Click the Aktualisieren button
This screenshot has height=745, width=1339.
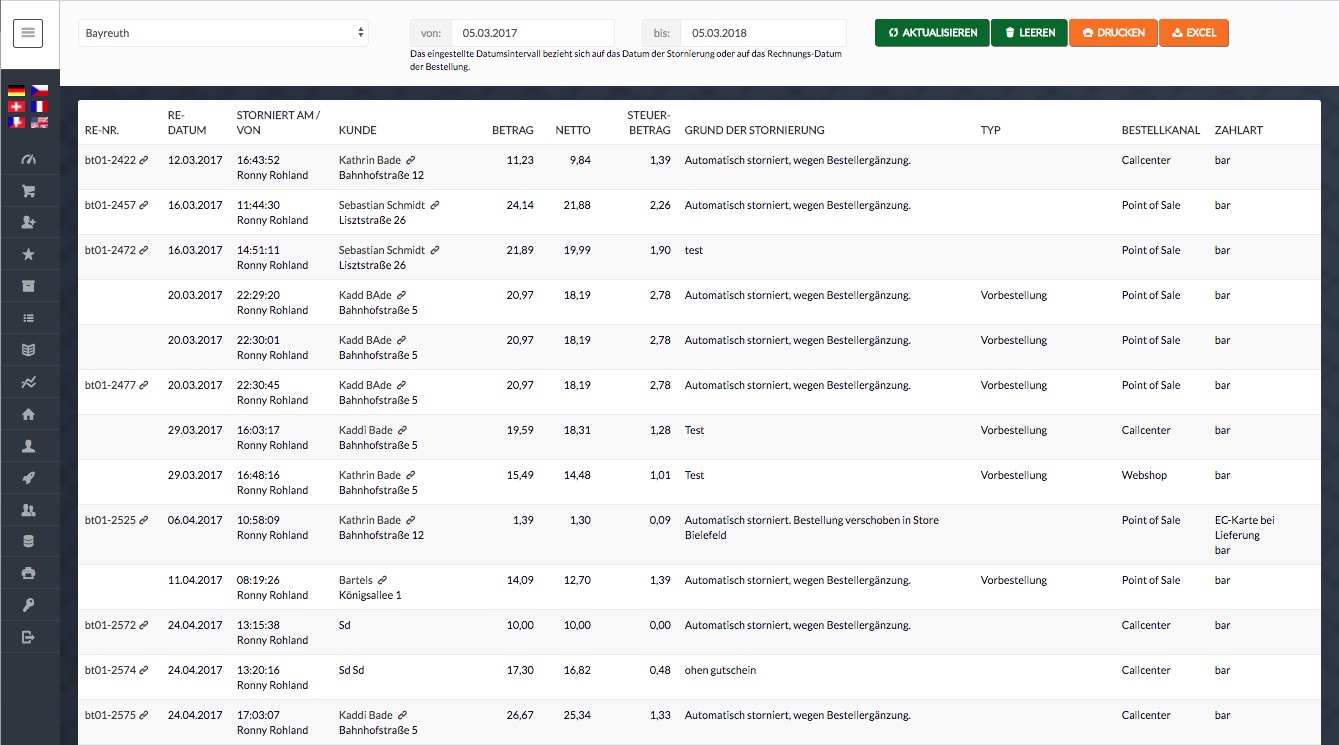click(x=932, y=33)
